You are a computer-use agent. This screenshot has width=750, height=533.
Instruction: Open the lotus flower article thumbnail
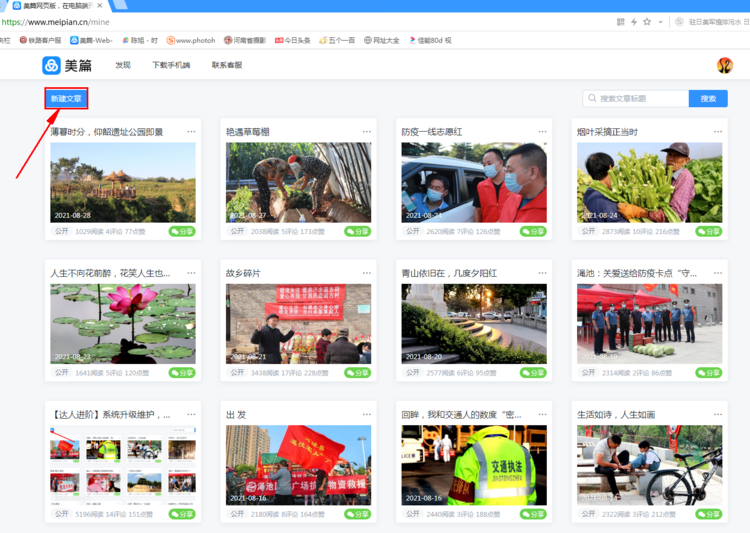pyautogui.click(x=123, y=323)
